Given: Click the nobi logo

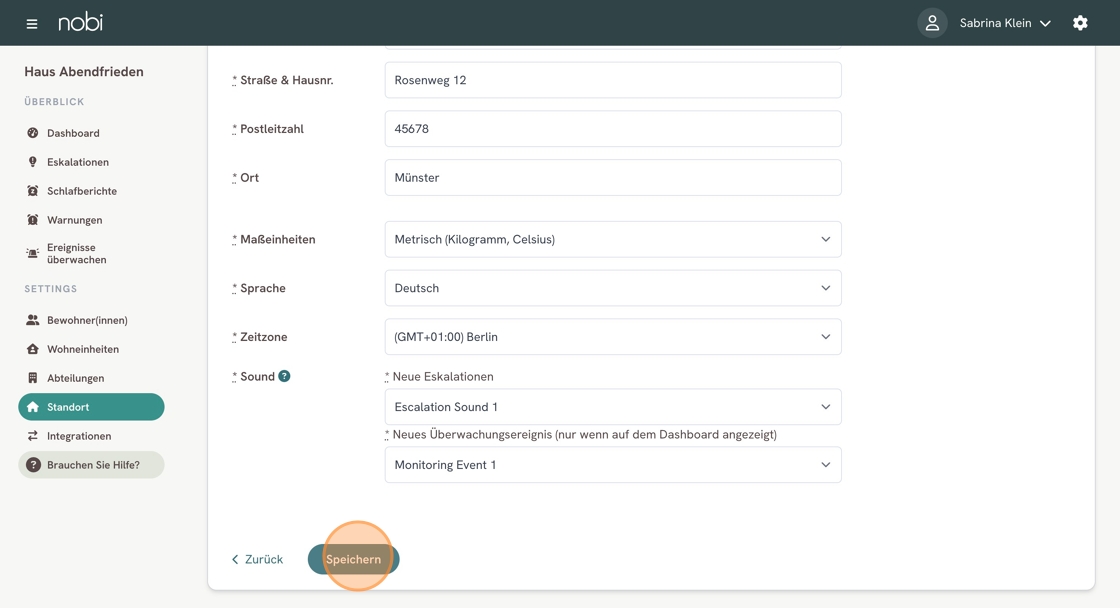Looking at the screenshot, I should [x=80, y=22].
